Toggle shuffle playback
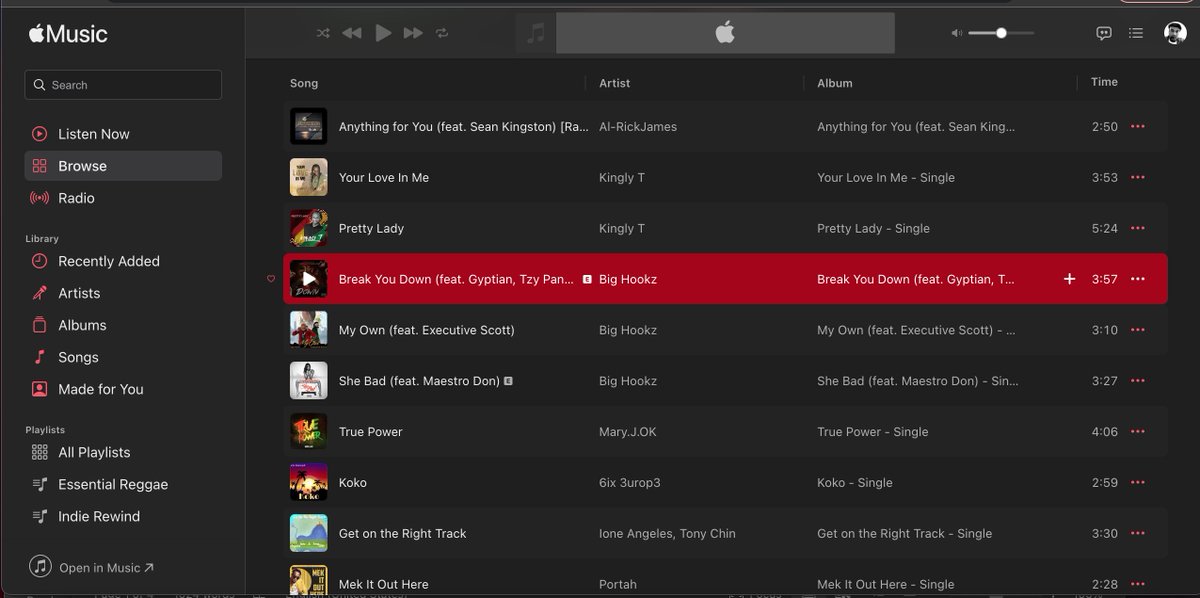 pos(323,33)
